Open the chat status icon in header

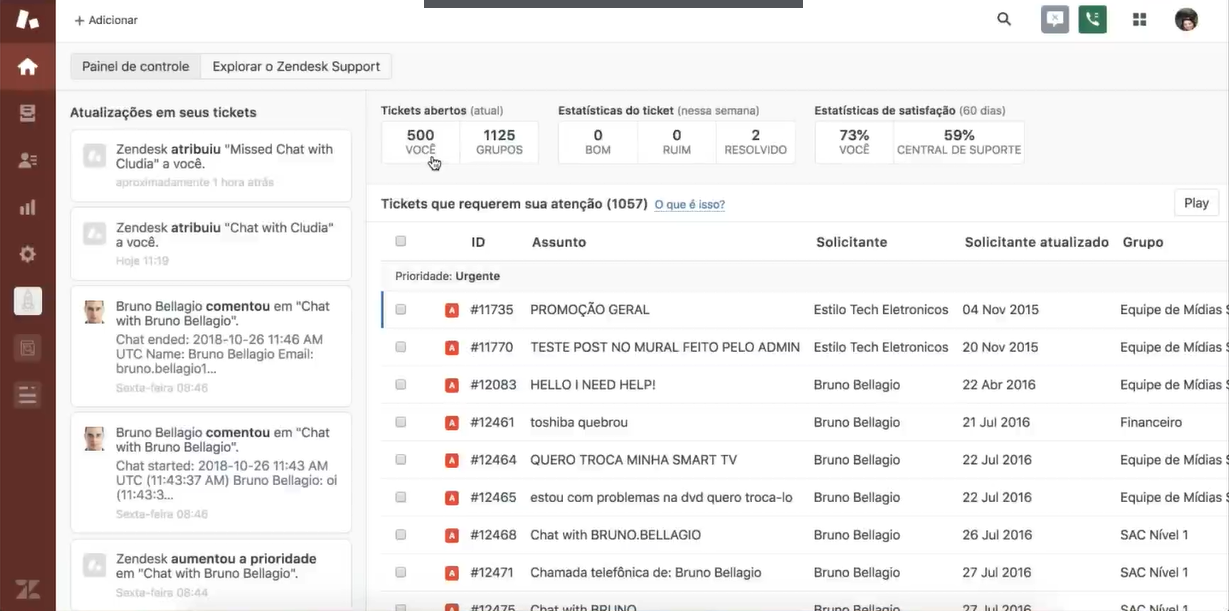click(1055, 19)
